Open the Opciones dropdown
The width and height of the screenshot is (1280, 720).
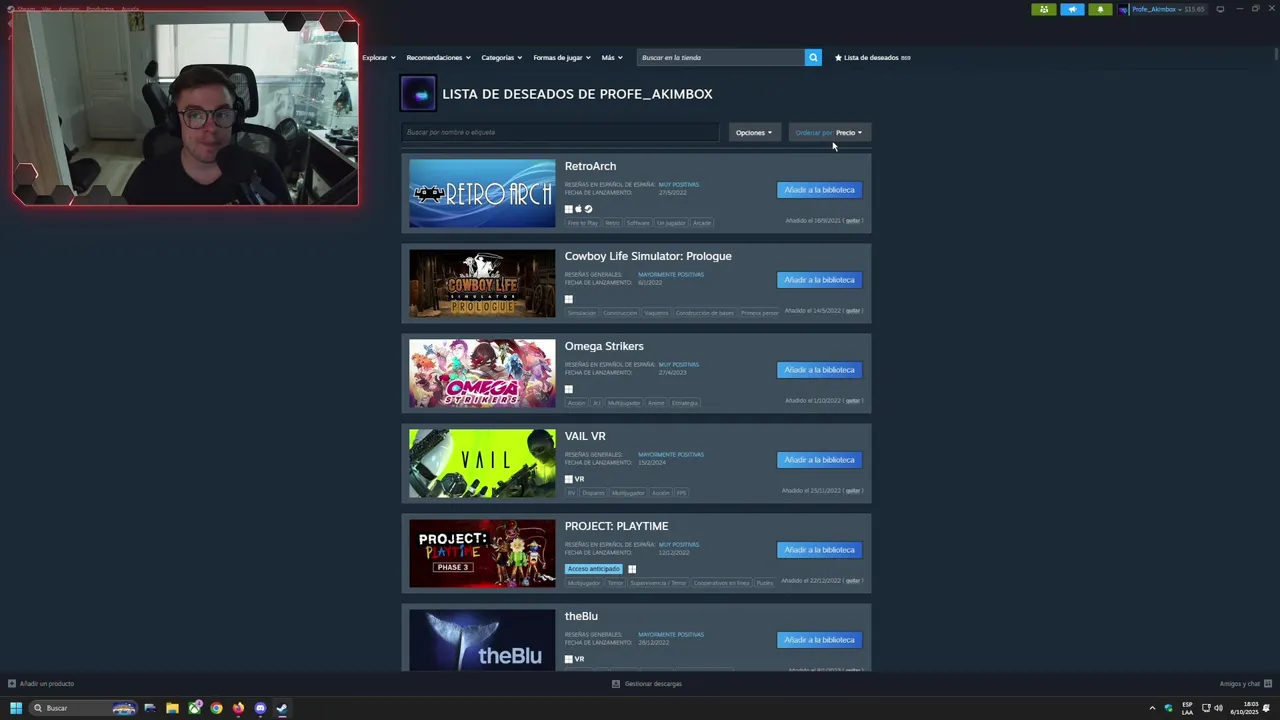click(754, 132)
